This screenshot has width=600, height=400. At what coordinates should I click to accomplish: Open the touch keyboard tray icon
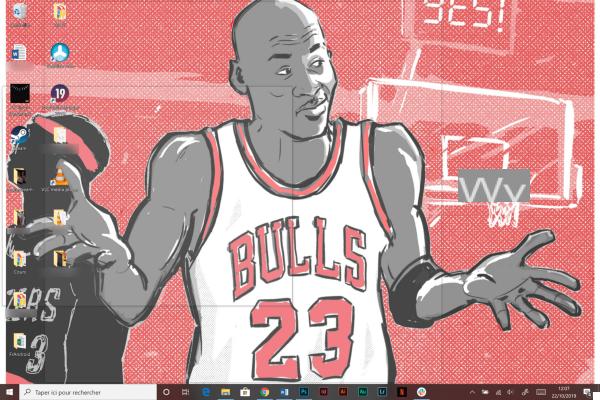(x=541, y=392)
